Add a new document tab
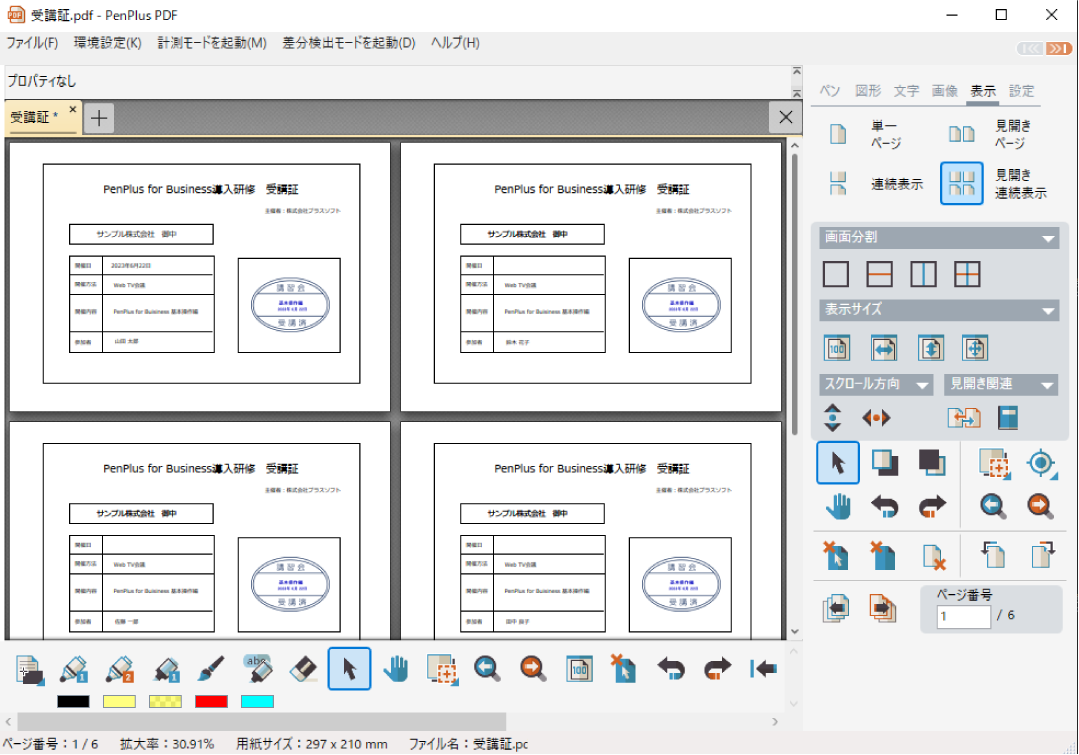The image size is (1079, 755). pyautogui.click(x=99, y=118)
